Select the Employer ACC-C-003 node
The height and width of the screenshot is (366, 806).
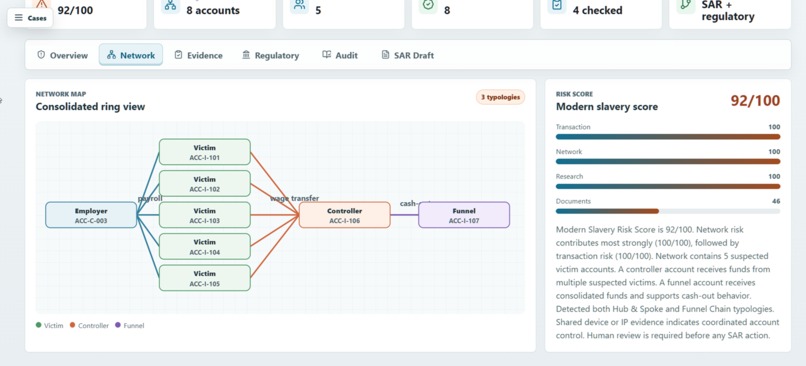[91, 215]
